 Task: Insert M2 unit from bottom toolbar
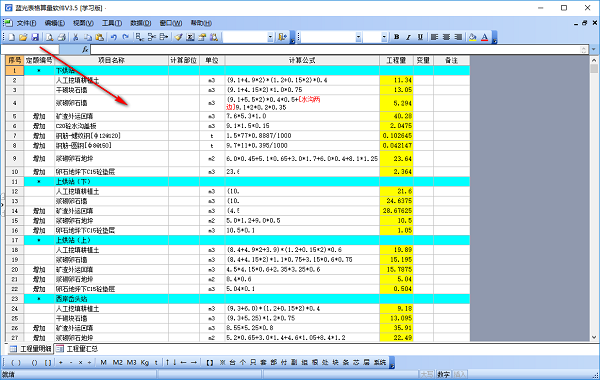(x=117, y=362)
